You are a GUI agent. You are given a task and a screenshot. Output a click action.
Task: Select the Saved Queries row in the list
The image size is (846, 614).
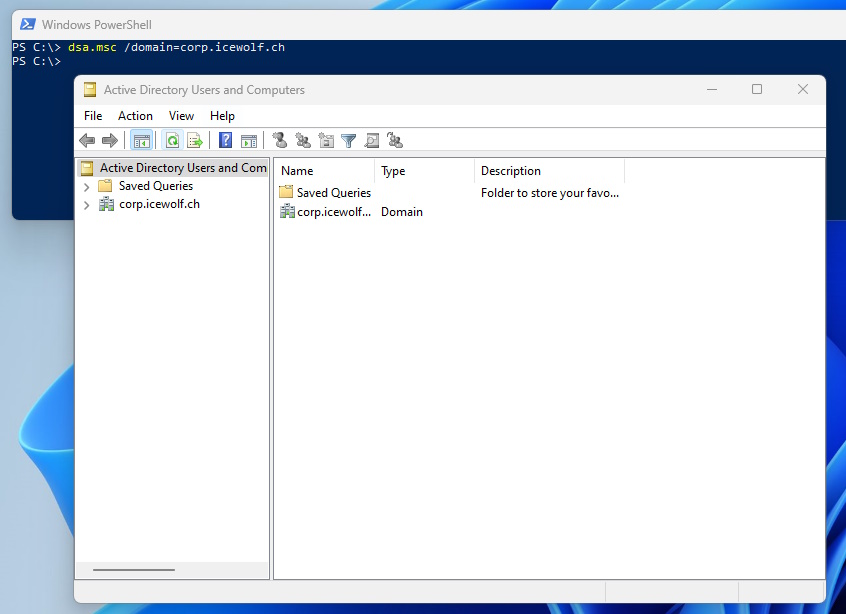[449, 193]
